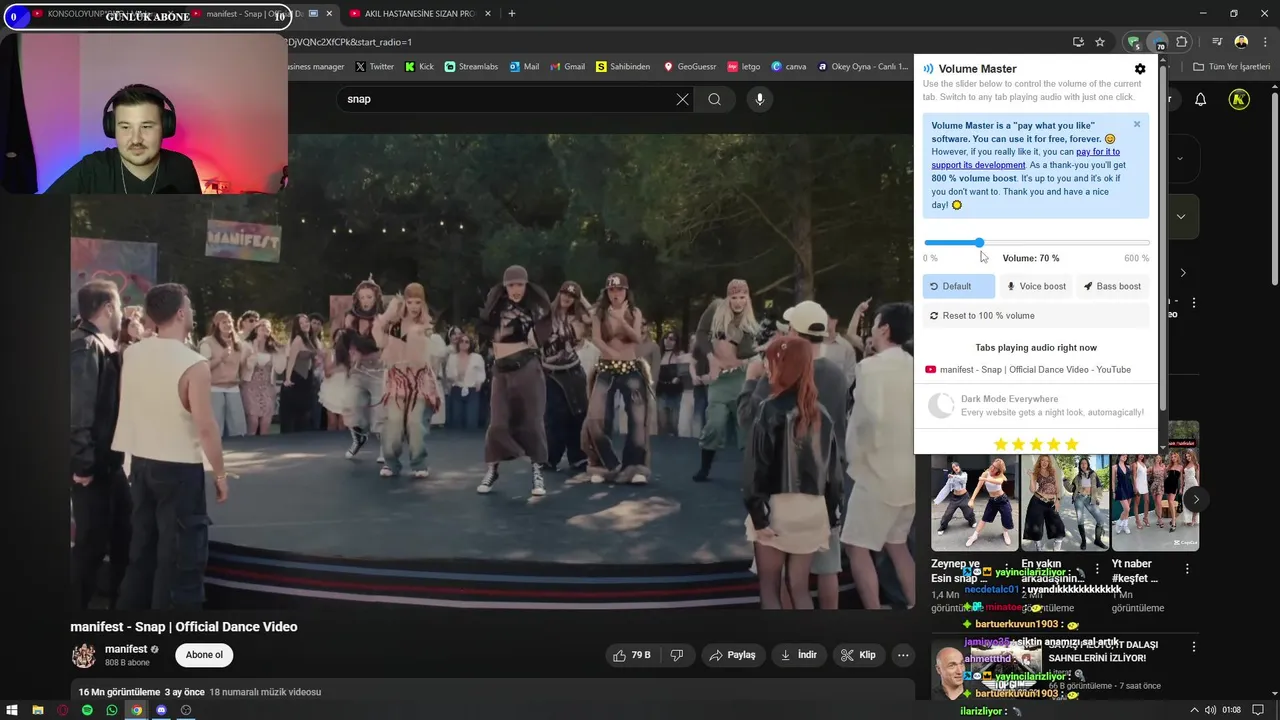Adjust the Volume Master volume slider handle
This screenshot has height=720, width=1280.
coord(979,243)
